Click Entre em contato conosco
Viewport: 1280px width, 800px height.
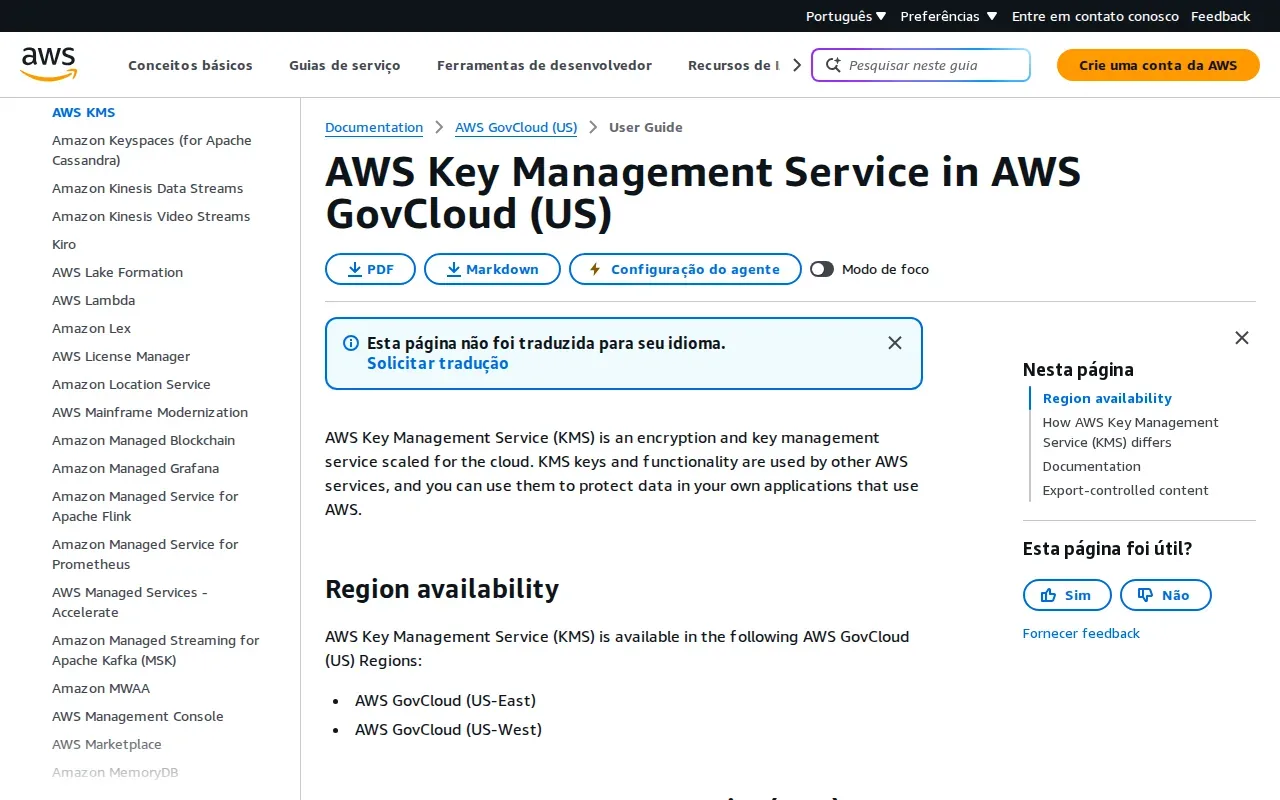coord(1095,16)
